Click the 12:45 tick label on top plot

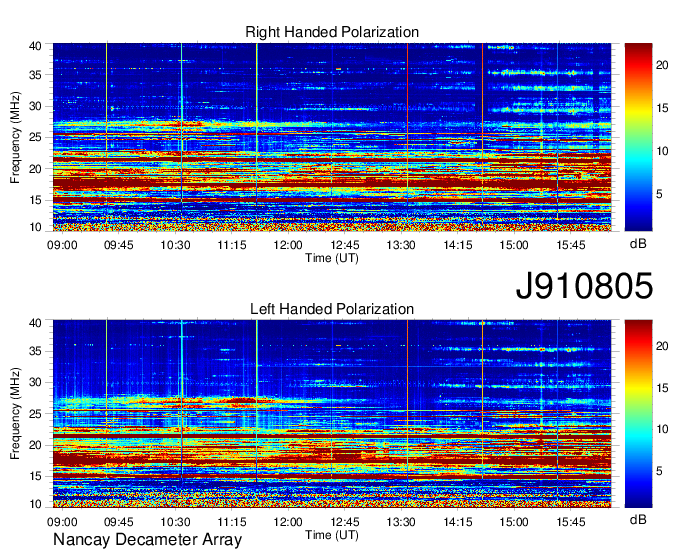tap(345, 245)
